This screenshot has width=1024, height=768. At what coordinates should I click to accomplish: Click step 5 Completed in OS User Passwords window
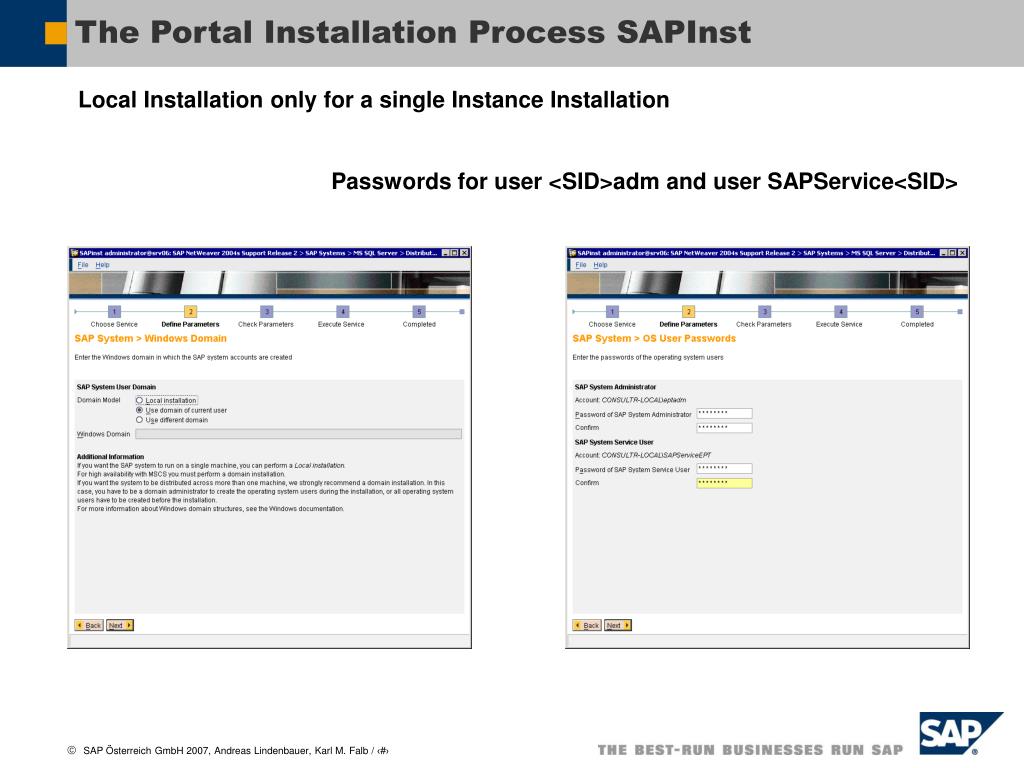click(x=917, y=312)
